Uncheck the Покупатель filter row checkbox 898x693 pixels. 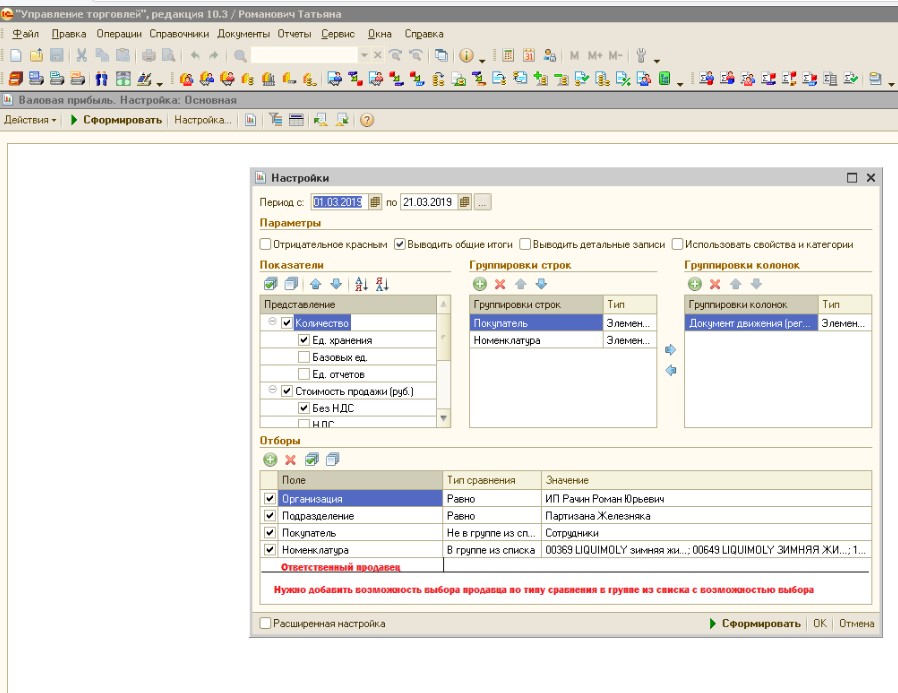[x=268, y=533]
